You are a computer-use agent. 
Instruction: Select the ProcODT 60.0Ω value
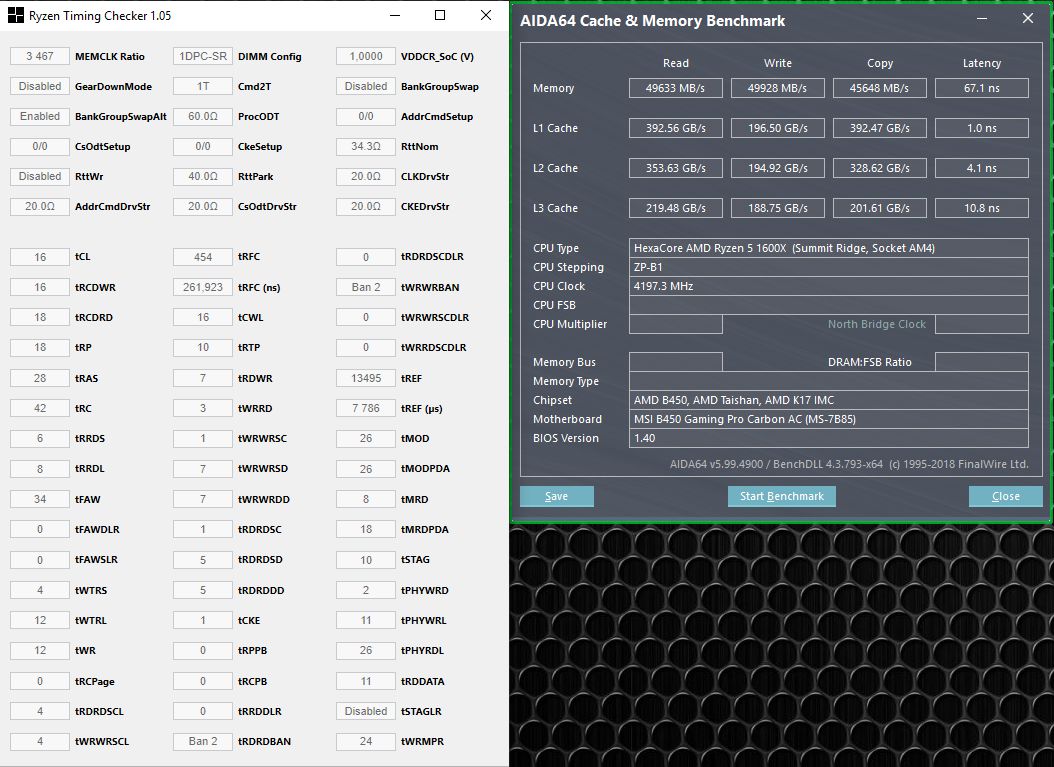(x=202, y=116)
